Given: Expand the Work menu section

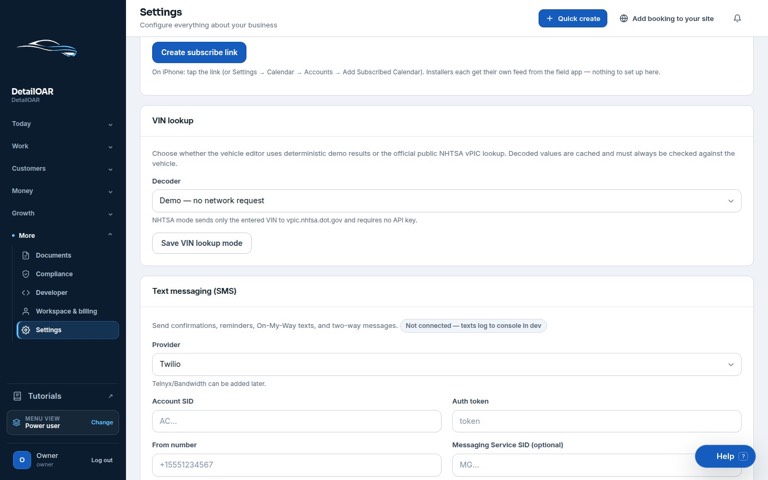Looking at the screenshot, I should [63, 146].
